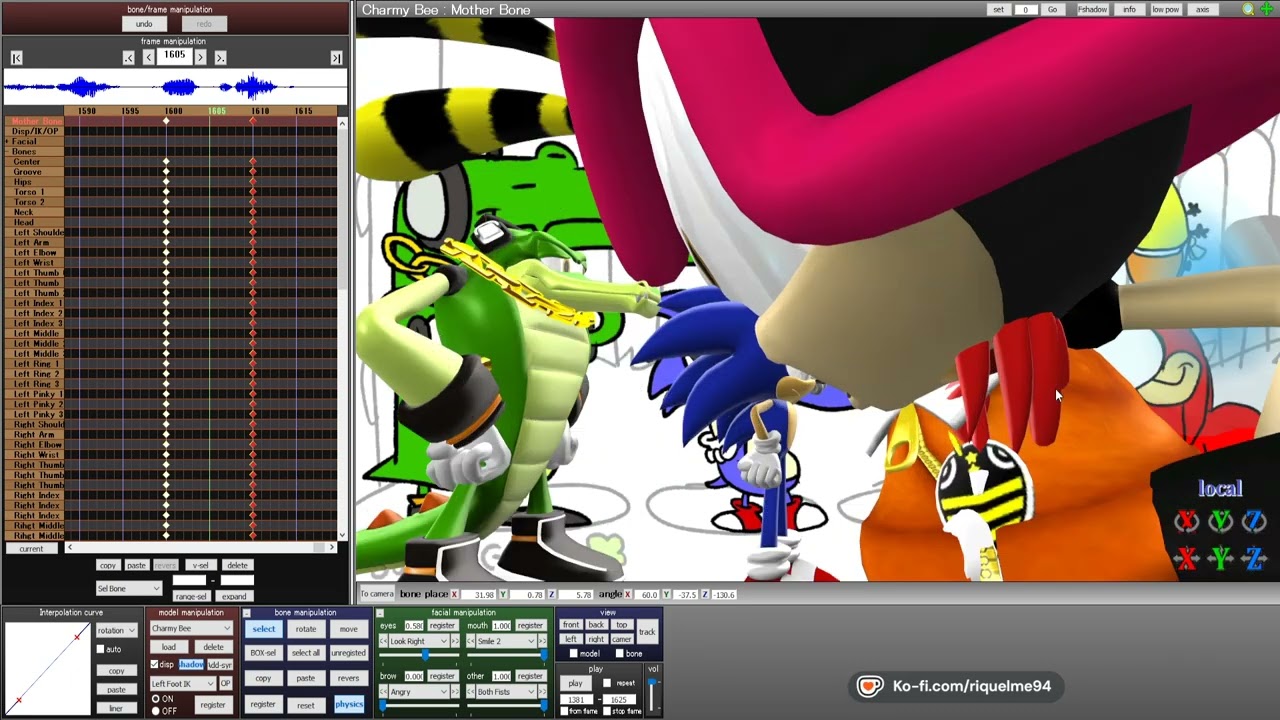Open the Sel Bone dropdown

click(128, 588)
